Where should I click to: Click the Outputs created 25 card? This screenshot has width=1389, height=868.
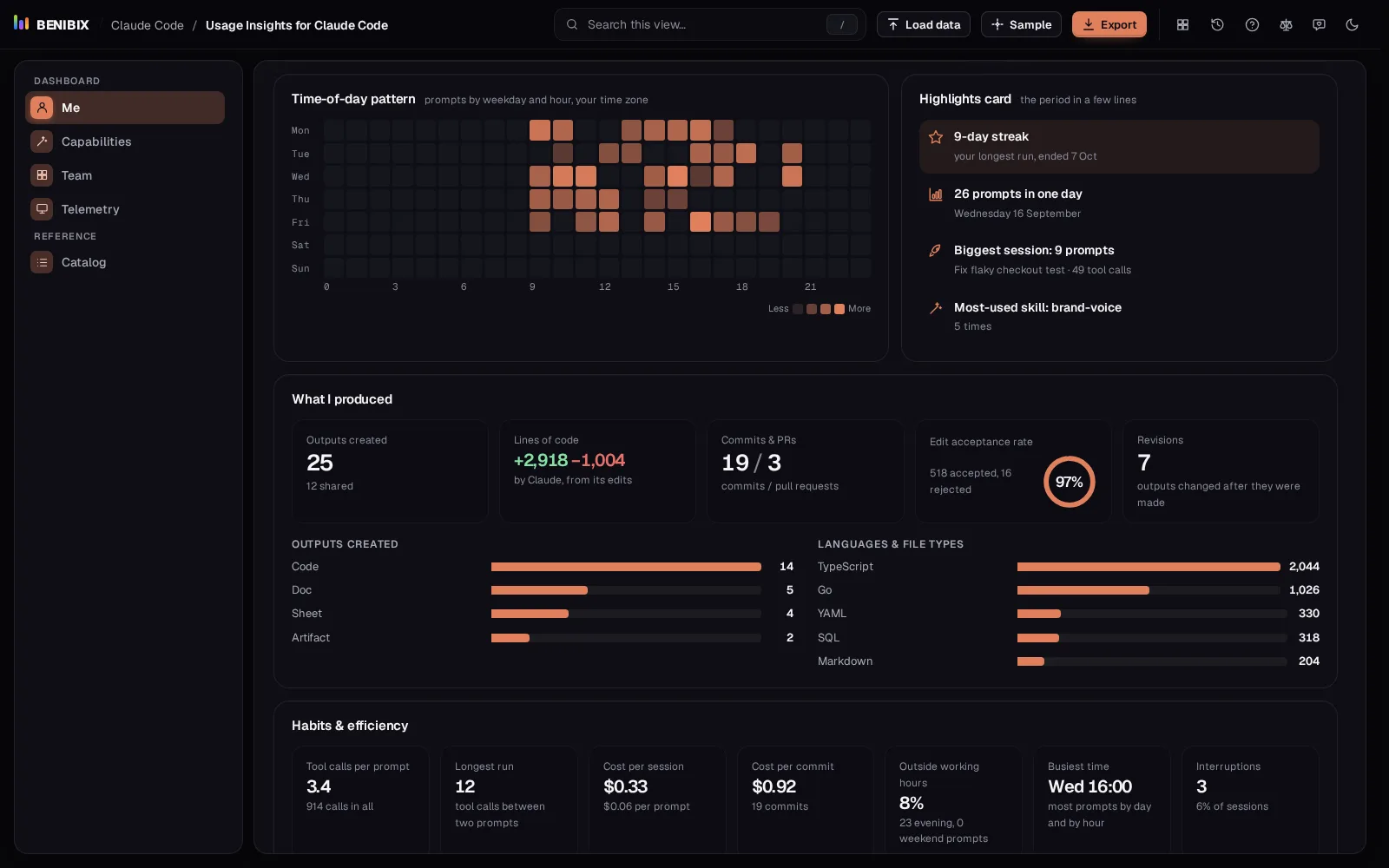(x=390, y=471)
